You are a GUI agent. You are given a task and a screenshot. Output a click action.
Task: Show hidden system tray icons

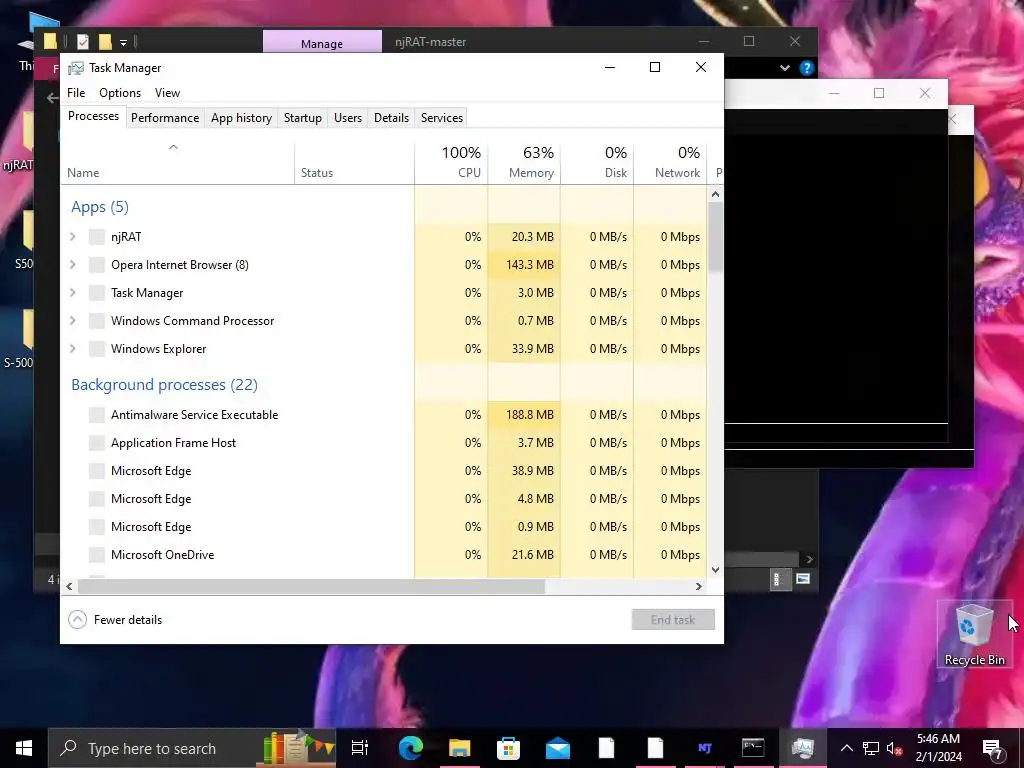pos(846,748)
